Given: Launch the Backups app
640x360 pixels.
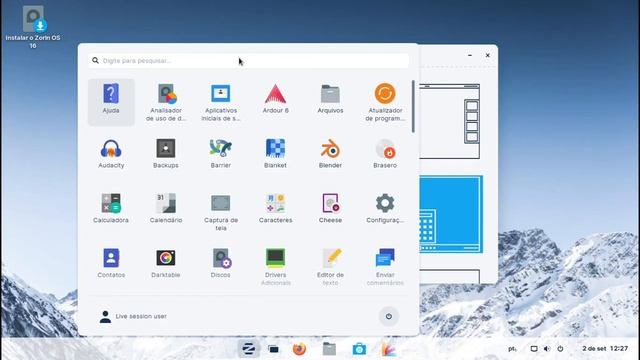Looking at the screenshot, I should tap(166, 154).
